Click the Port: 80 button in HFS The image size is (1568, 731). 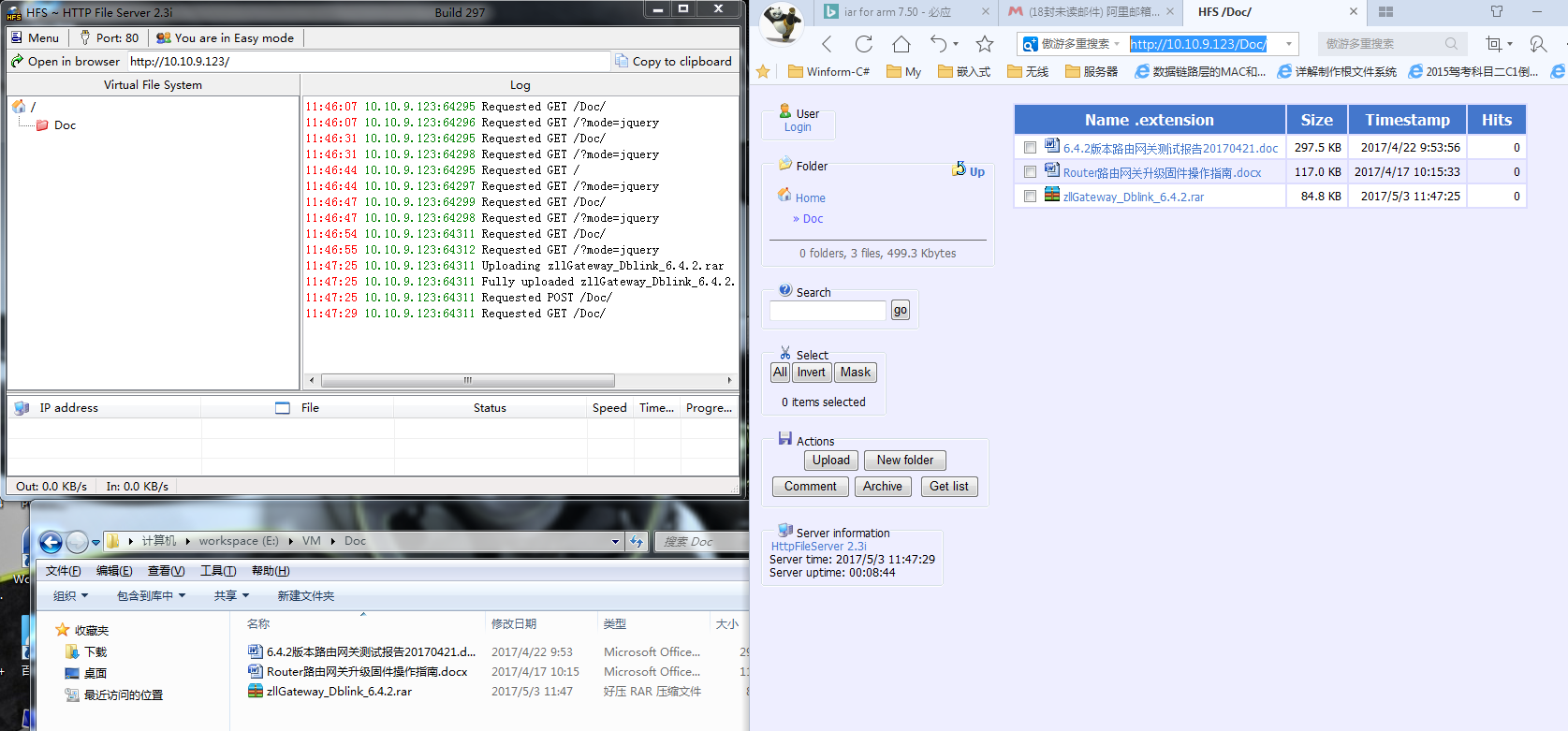(x=109, y=37)
